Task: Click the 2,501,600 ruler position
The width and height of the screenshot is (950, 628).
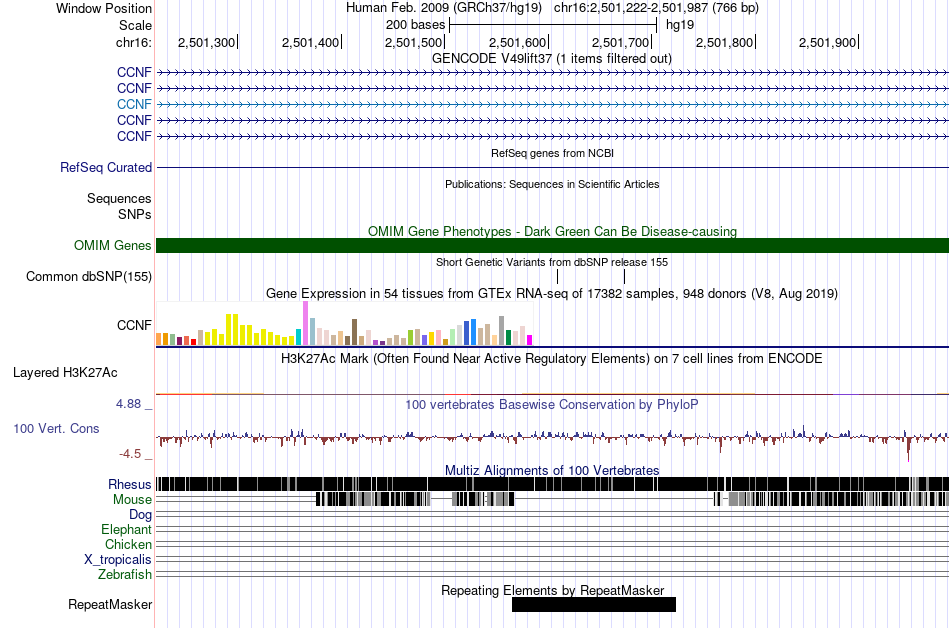Action: [x=517, y=42]
